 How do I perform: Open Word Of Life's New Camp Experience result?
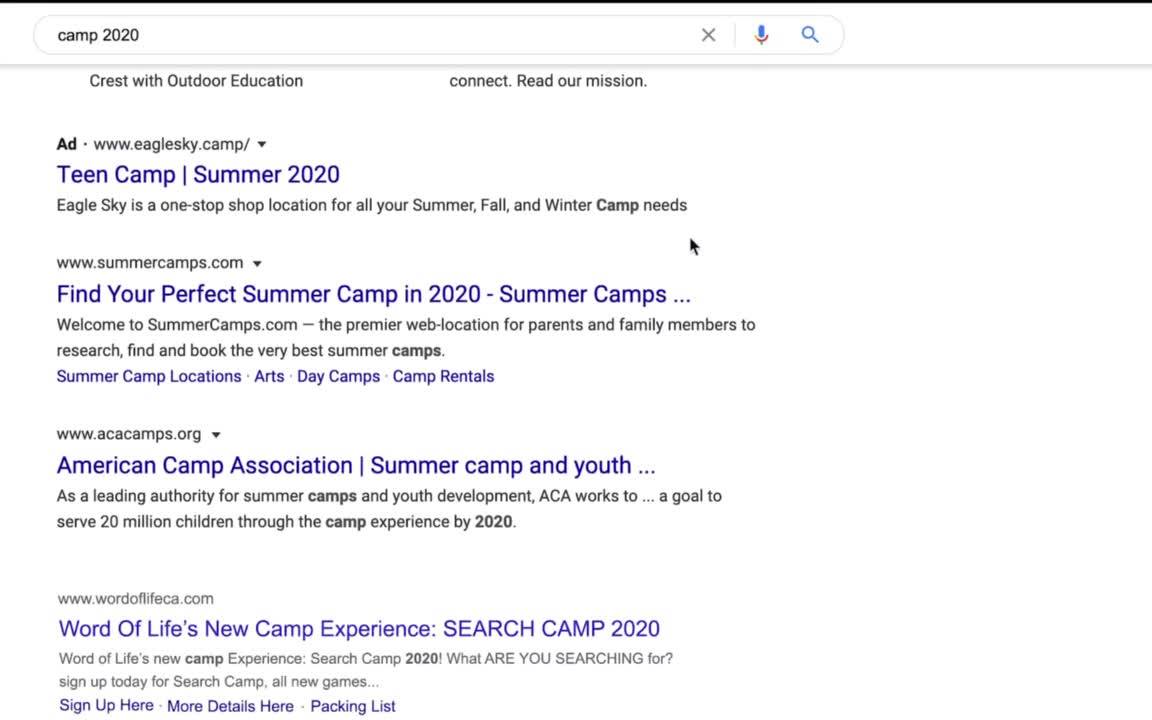[359, 629]
